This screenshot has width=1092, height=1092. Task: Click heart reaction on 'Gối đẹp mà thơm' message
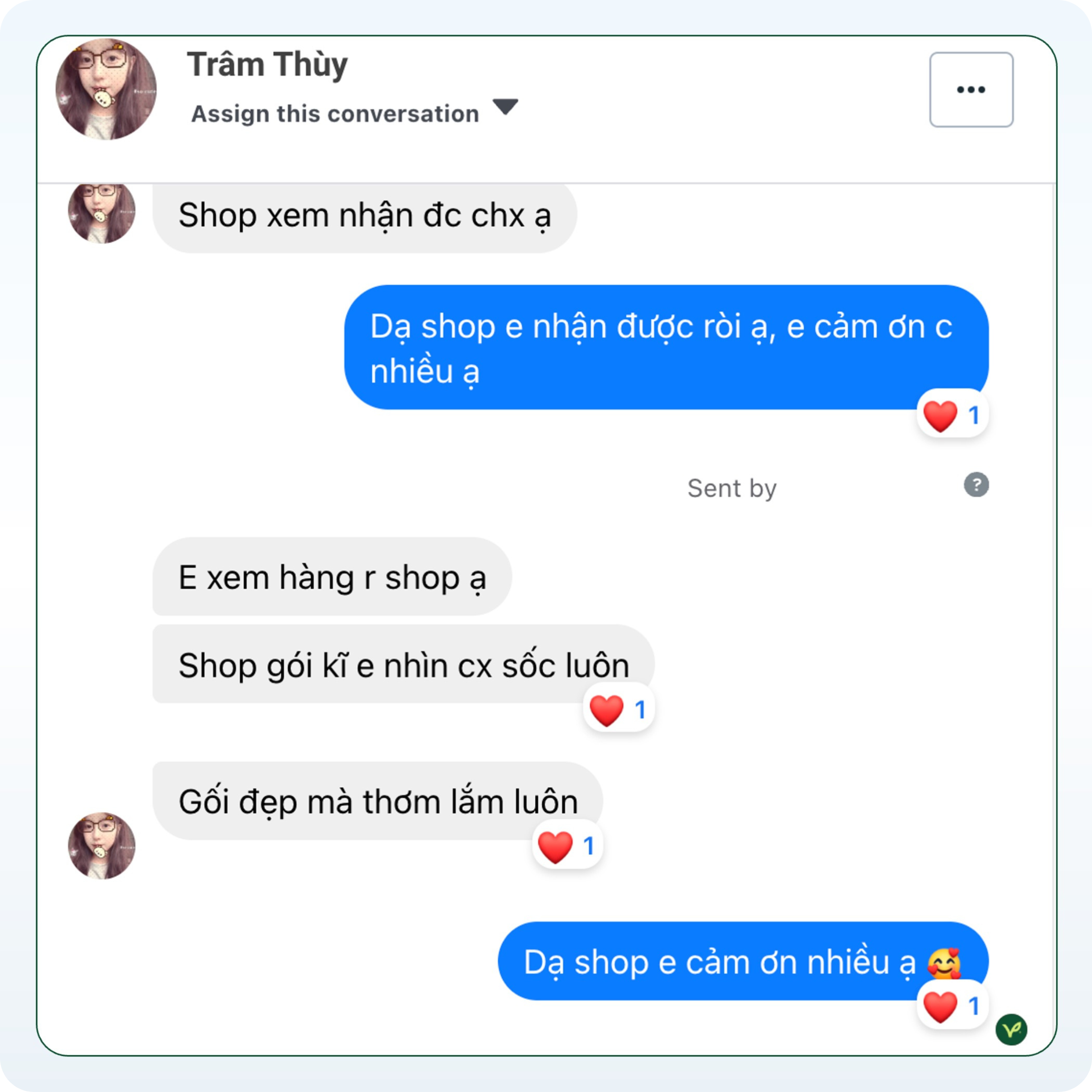(x=567, y=846)
